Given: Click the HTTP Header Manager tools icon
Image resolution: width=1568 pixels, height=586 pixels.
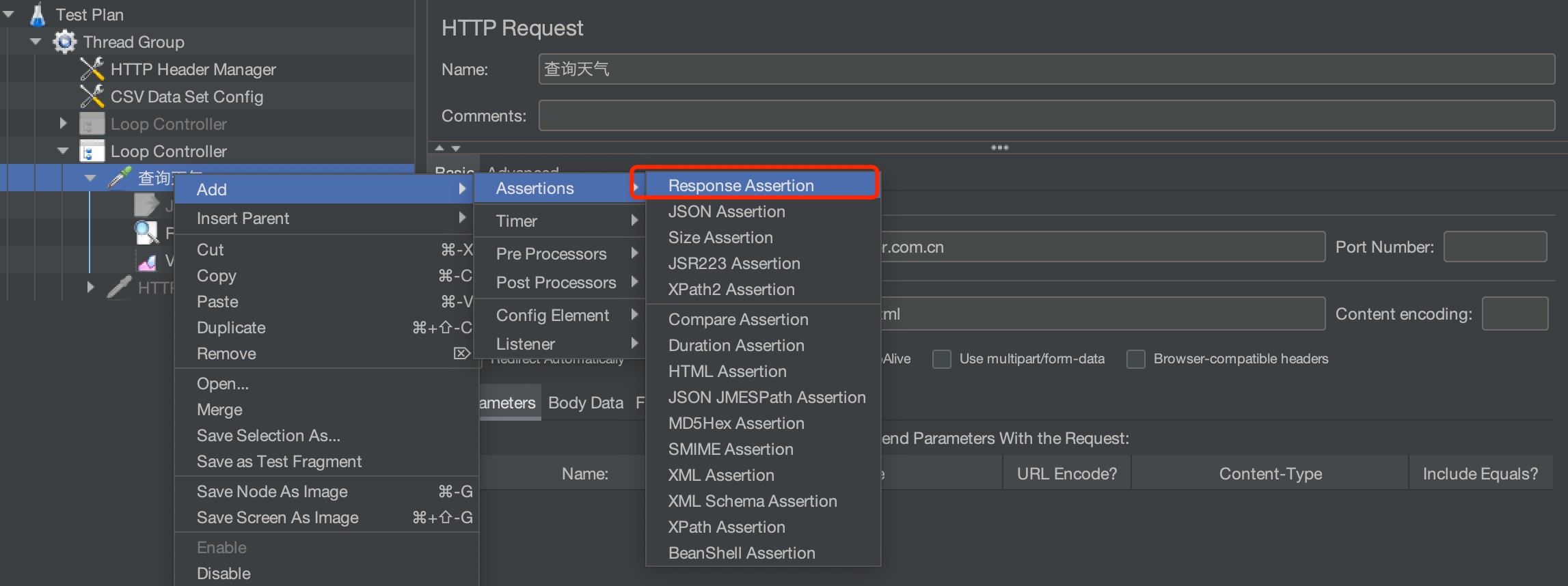Looking at the screenshot, I should (x=92, y=69).
